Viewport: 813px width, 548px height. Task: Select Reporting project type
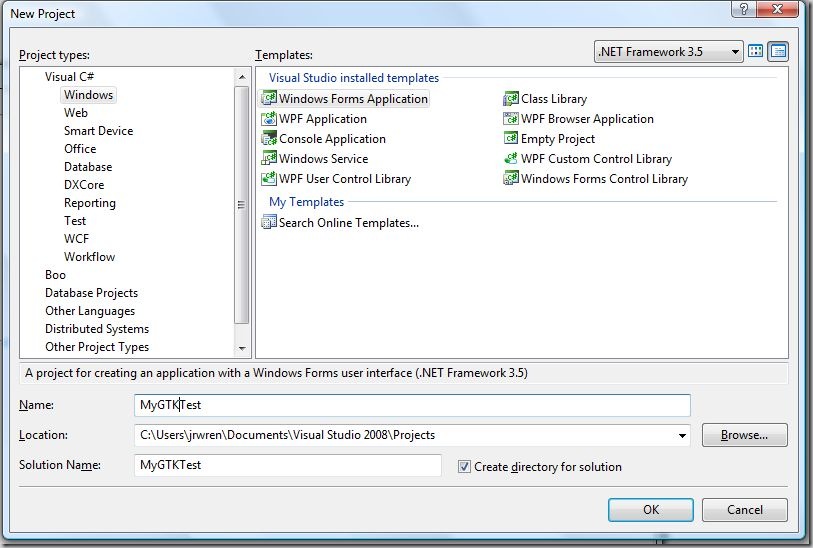[x=90, y=203]
